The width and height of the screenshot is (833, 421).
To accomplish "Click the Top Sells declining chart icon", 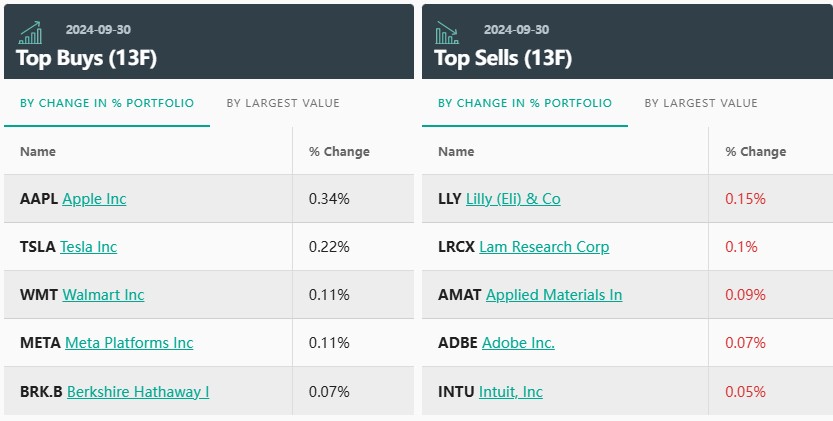I will [447, 33].
